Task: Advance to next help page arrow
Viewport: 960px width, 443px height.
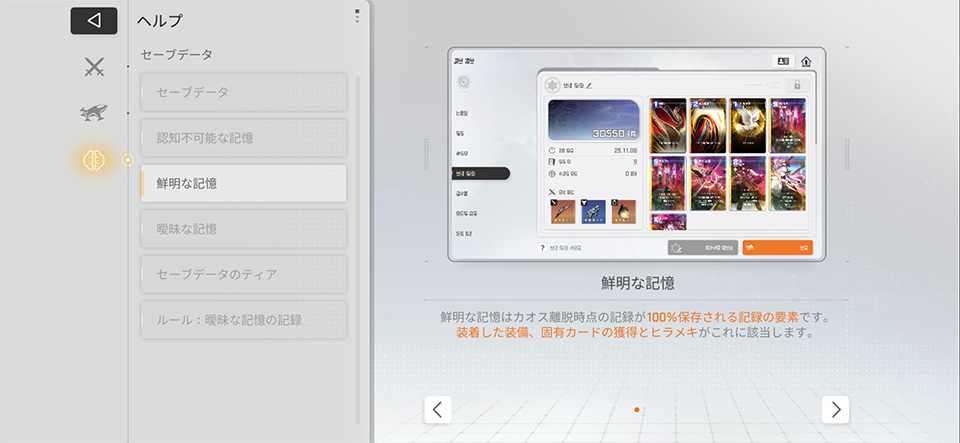Action: click(835, 409)
